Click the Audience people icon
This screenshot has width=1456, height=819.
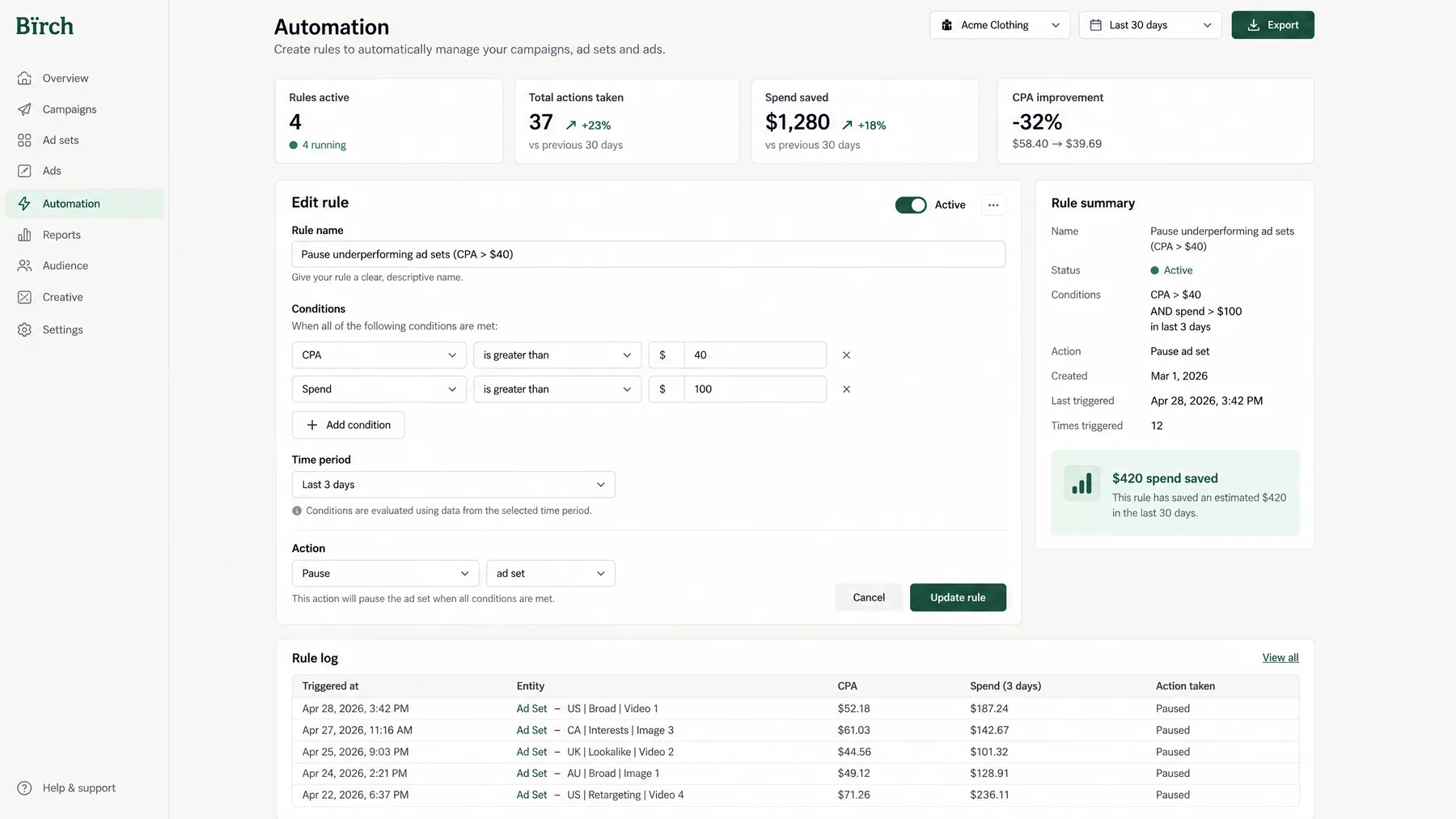pyautogui.click(x=25, y=265)
